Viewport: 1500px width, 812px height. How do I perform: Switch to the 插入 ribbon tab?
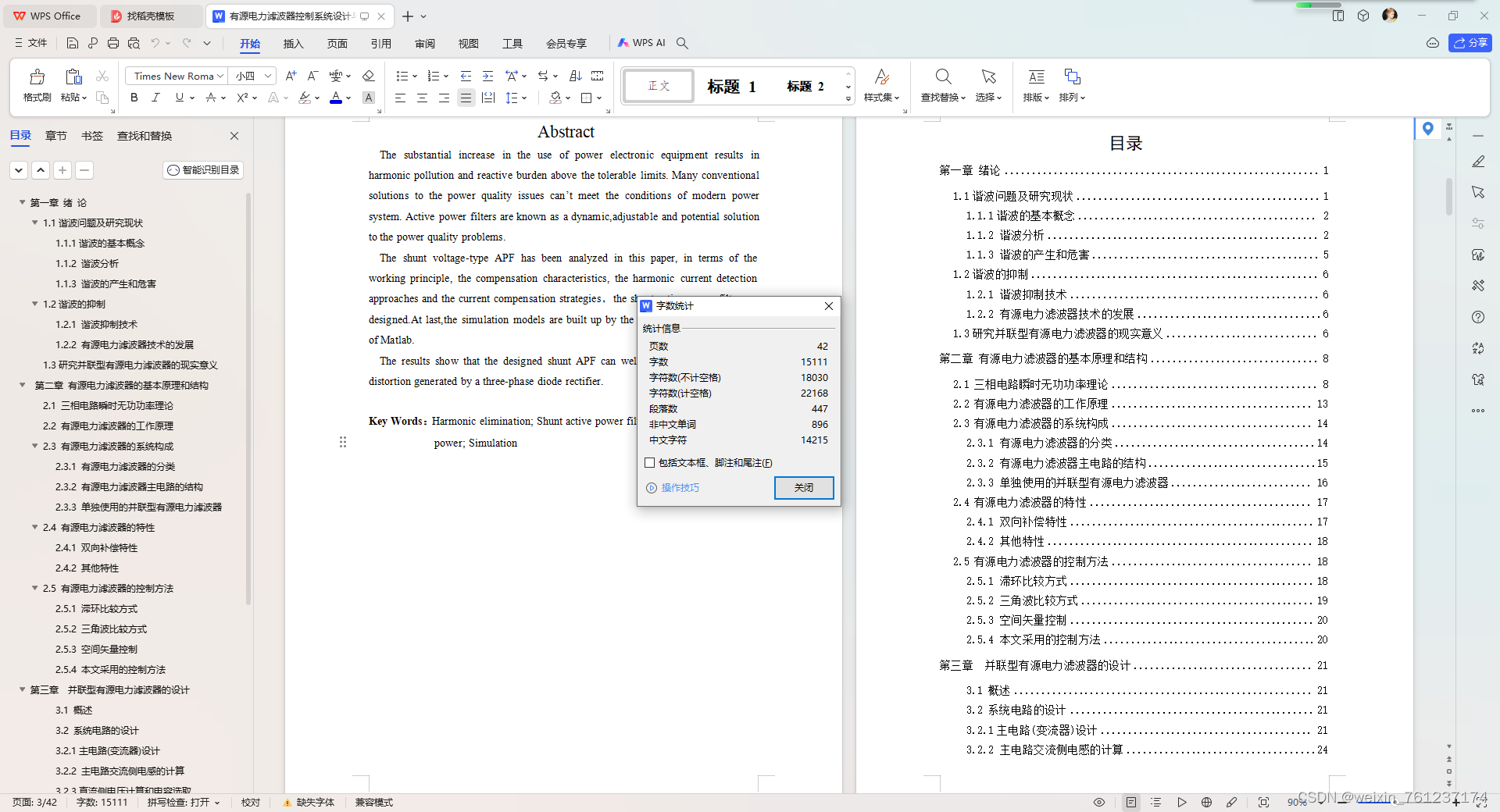point(293,44)
